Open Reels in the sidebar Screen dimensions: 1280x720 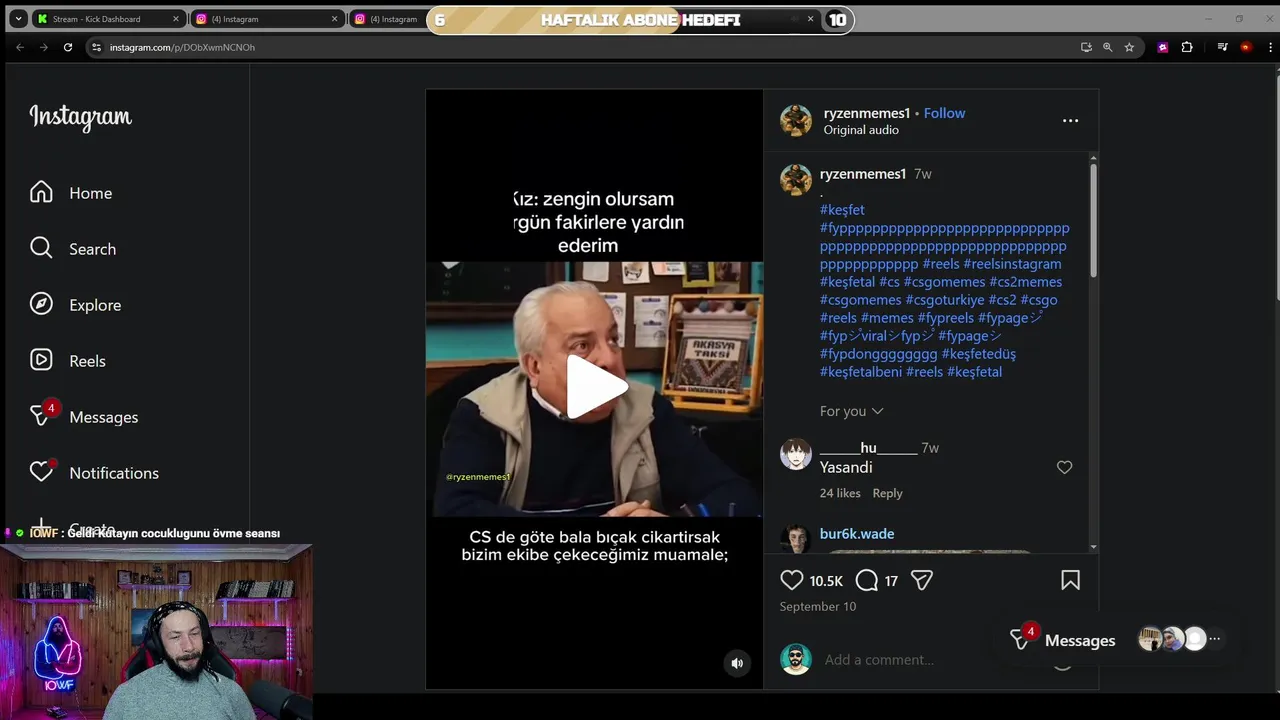(x=67, y=361)
